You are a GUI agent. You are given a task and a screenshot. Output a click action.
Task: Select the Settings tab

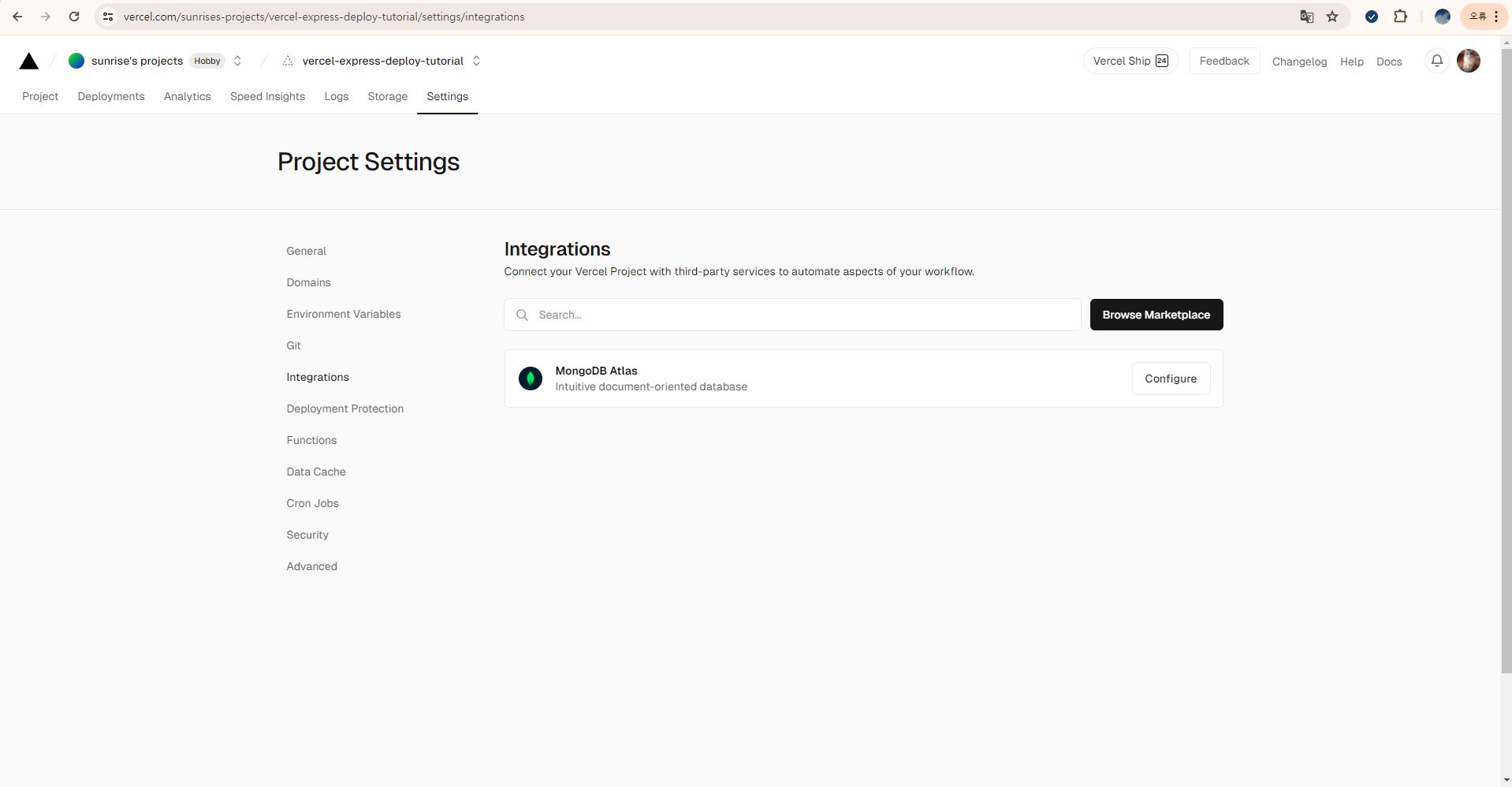[x=447, y=96]
